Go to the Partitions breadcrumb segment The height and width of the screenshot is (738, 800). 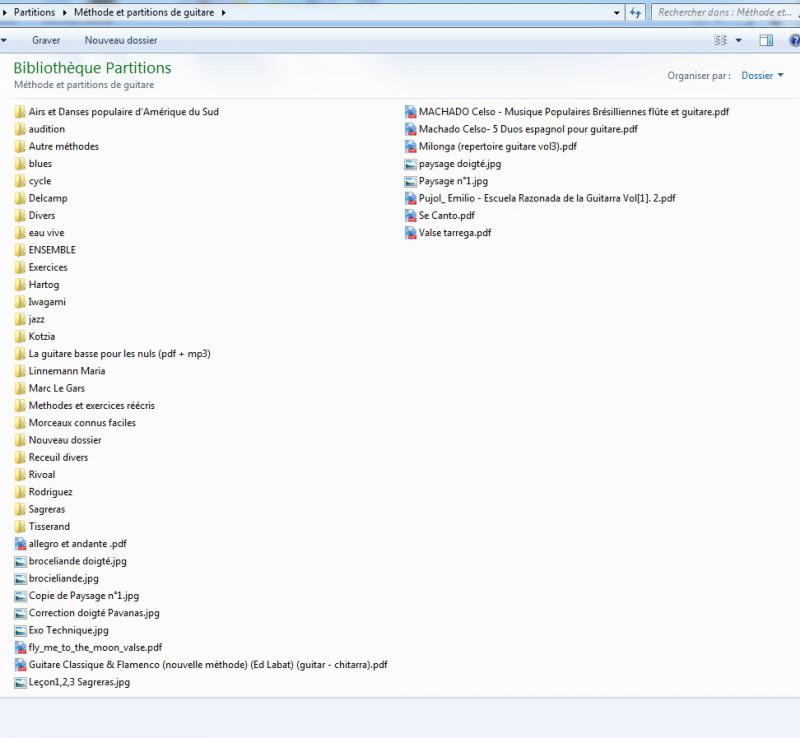[x=35, y=13]
